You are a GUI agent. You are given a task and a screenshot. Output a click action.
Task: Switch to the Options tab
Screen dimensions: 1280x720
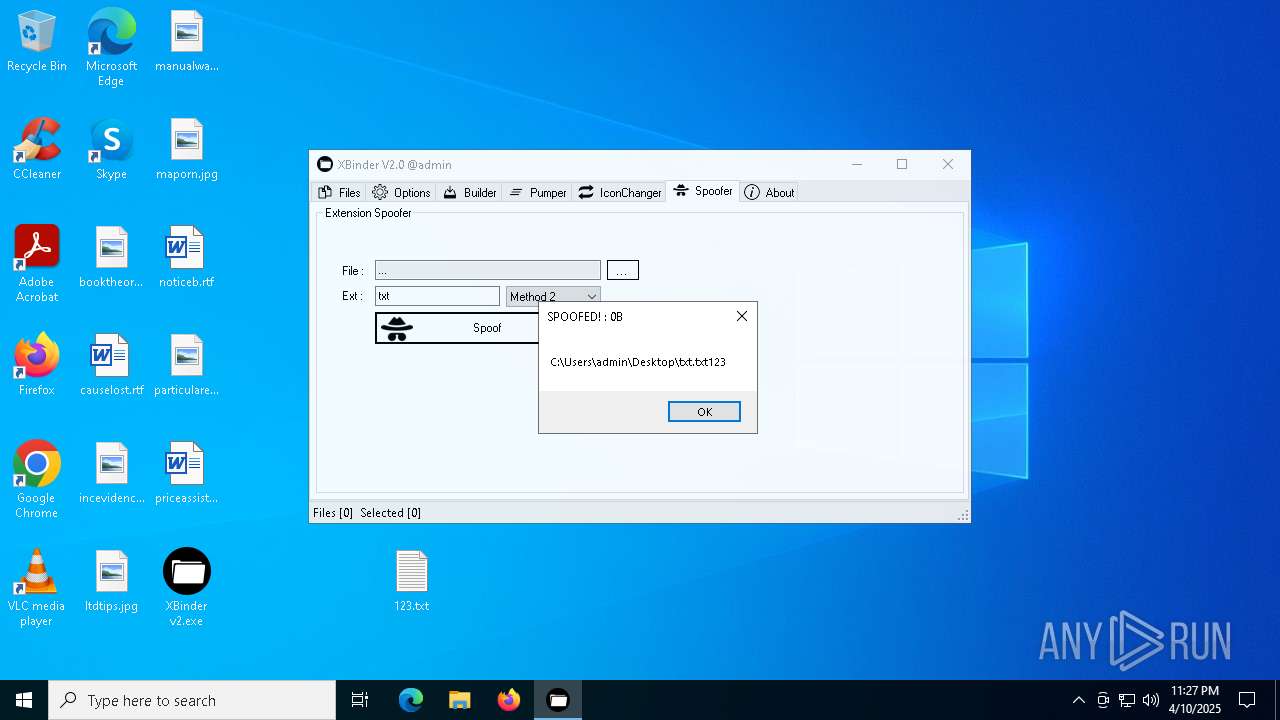401,192
